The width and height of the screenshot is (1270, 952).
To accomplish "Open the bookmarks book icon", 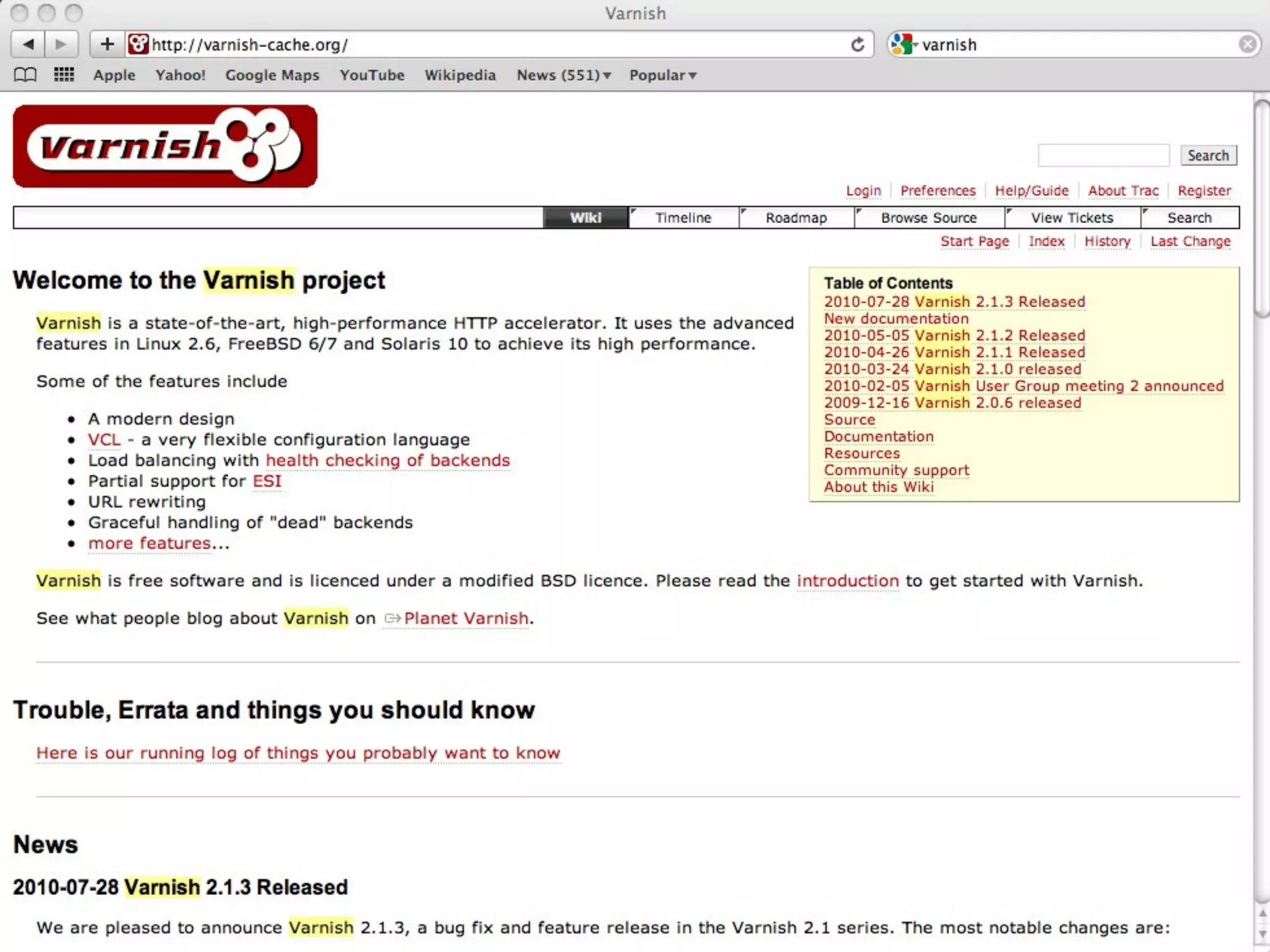I will [25, 75].
